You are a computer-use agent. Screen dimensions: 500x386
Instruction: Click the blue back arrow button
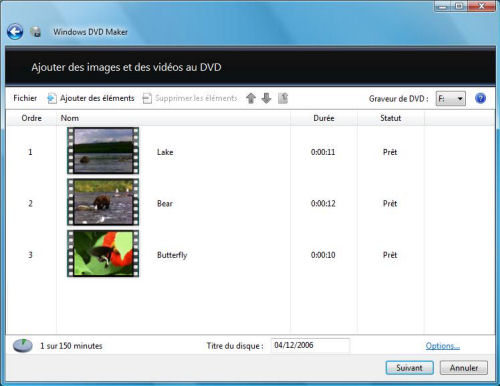[x=15, y=32]
